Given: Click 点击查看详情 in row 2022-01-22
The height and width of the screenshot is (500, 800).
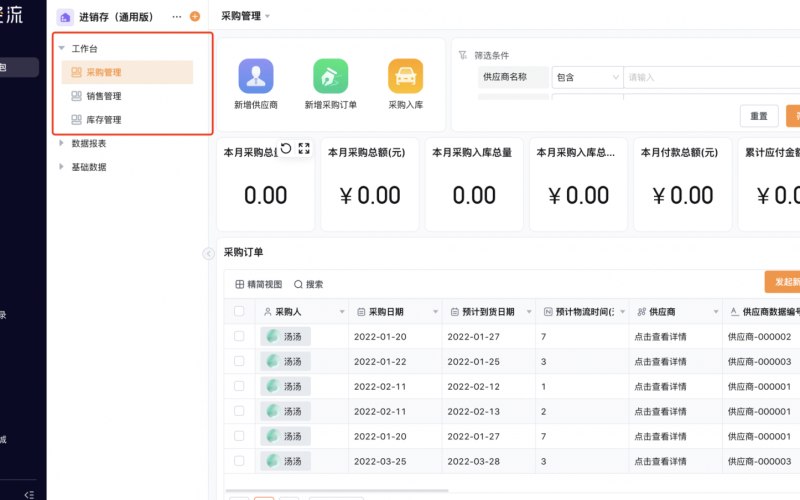Looking at the screenshot, I should 660,362.
